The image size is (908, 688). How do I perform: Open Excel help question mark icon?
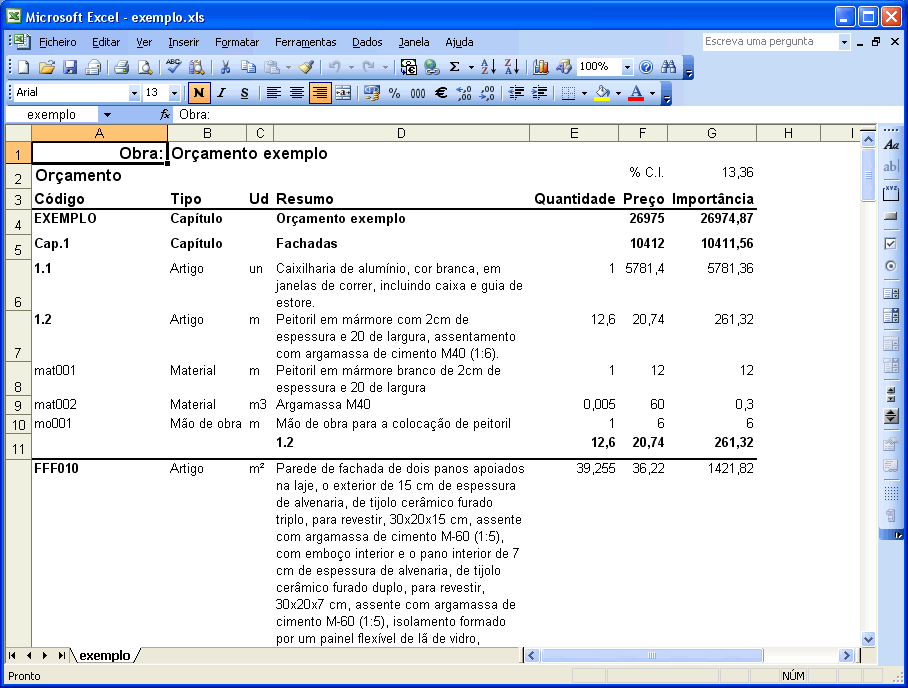pos(646,67)
